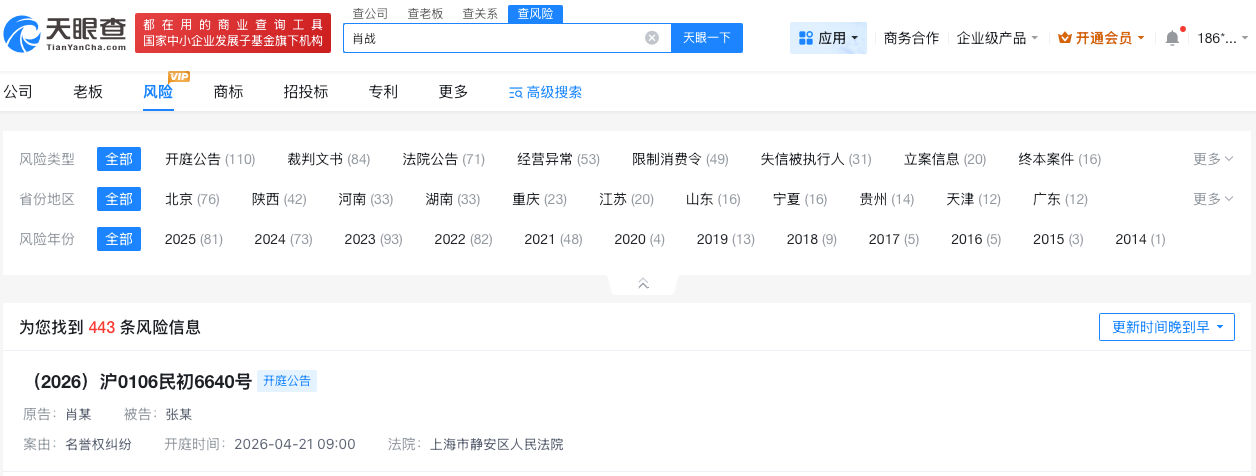Select the 查风险 search tab
Image resolution: width=1256 pixels, height=476 pixels.
click(x=535, y=14)
